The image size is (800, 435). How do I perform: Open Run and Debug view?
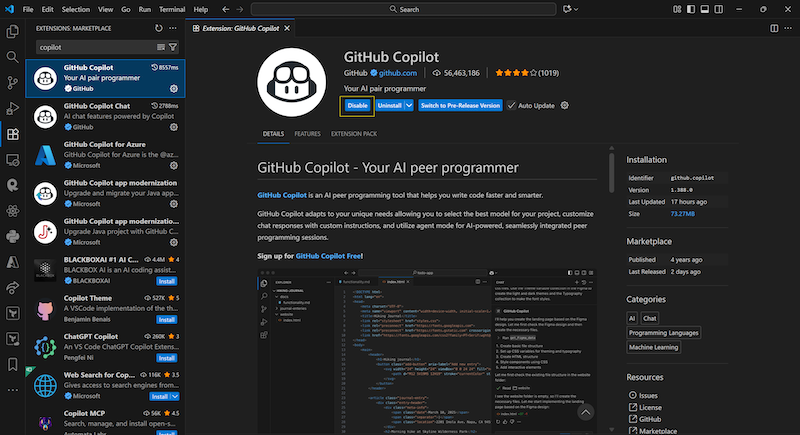coord(12,108)
